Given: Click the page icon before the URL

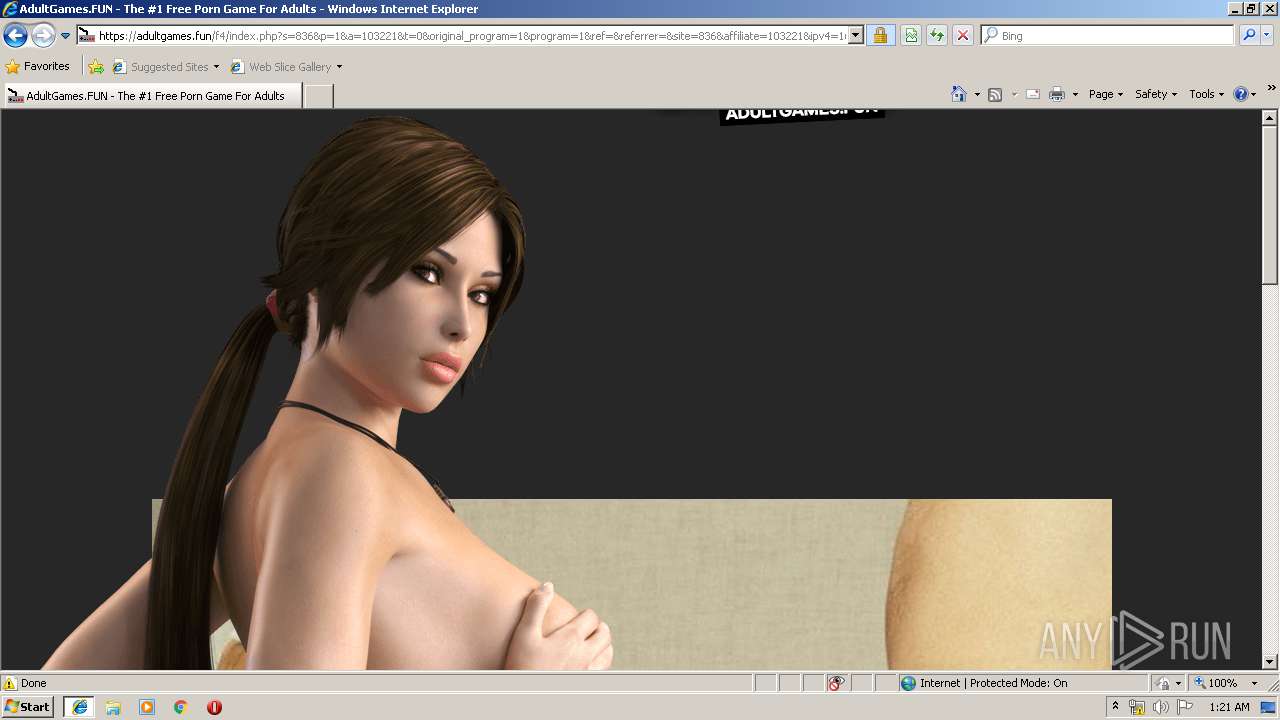Looking at the screenshot, I should pos(87,36).
